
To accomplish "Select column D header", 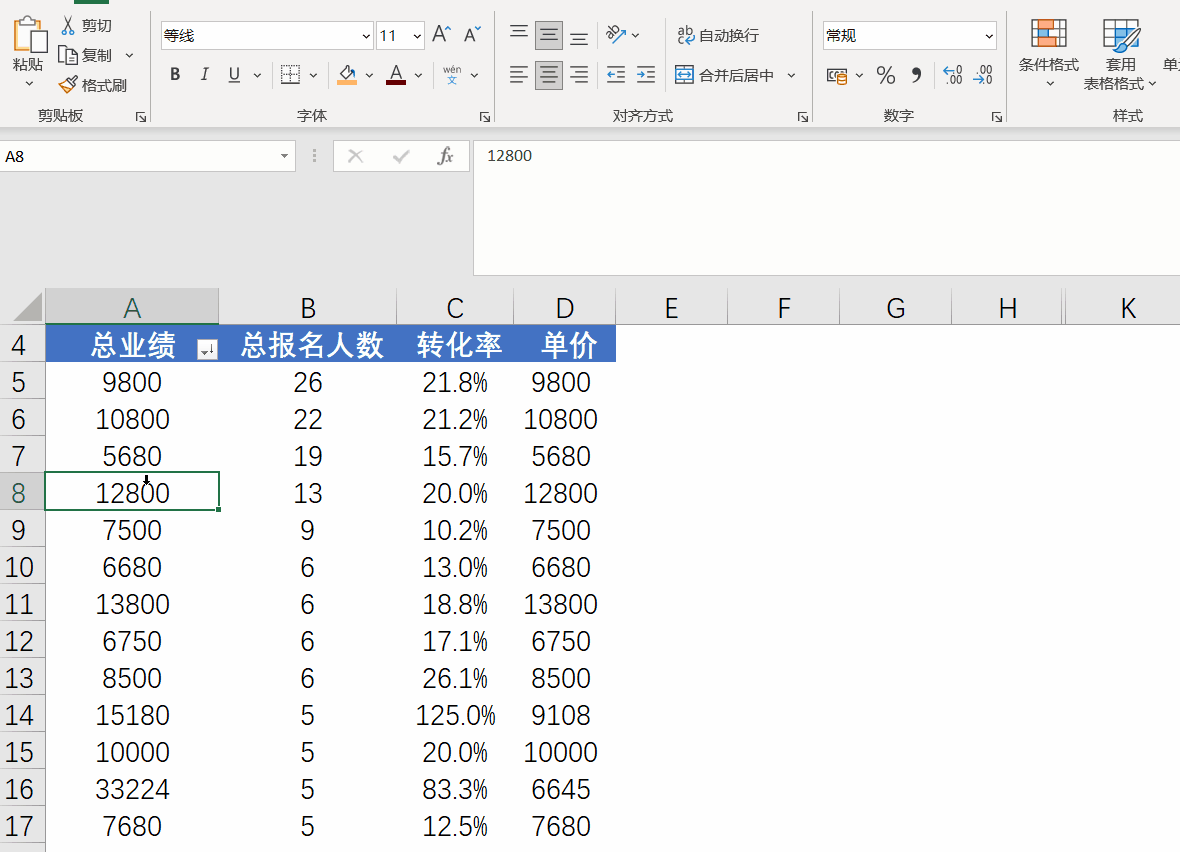I will pyautogui.click(x=564, y=307).
